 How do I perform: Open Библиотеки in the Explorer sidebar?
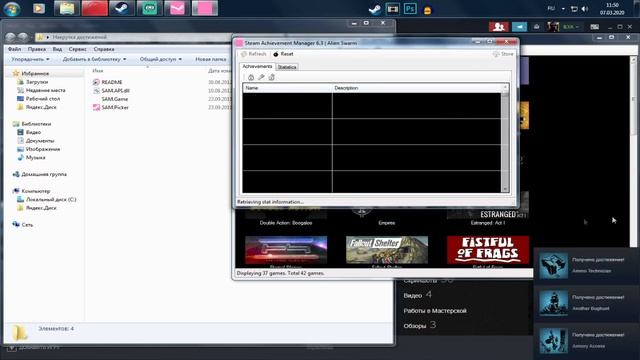(32, 124)
